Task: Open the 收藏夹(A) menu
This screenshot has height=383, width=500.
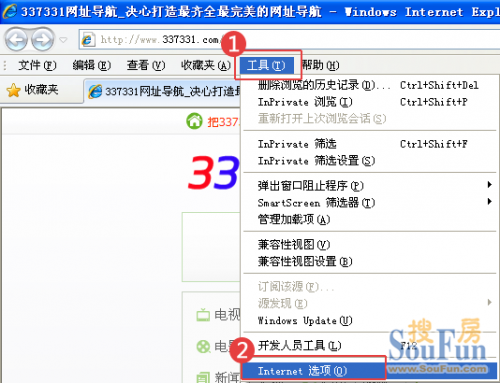Action: pyautogui.click(x=206, y=65)
